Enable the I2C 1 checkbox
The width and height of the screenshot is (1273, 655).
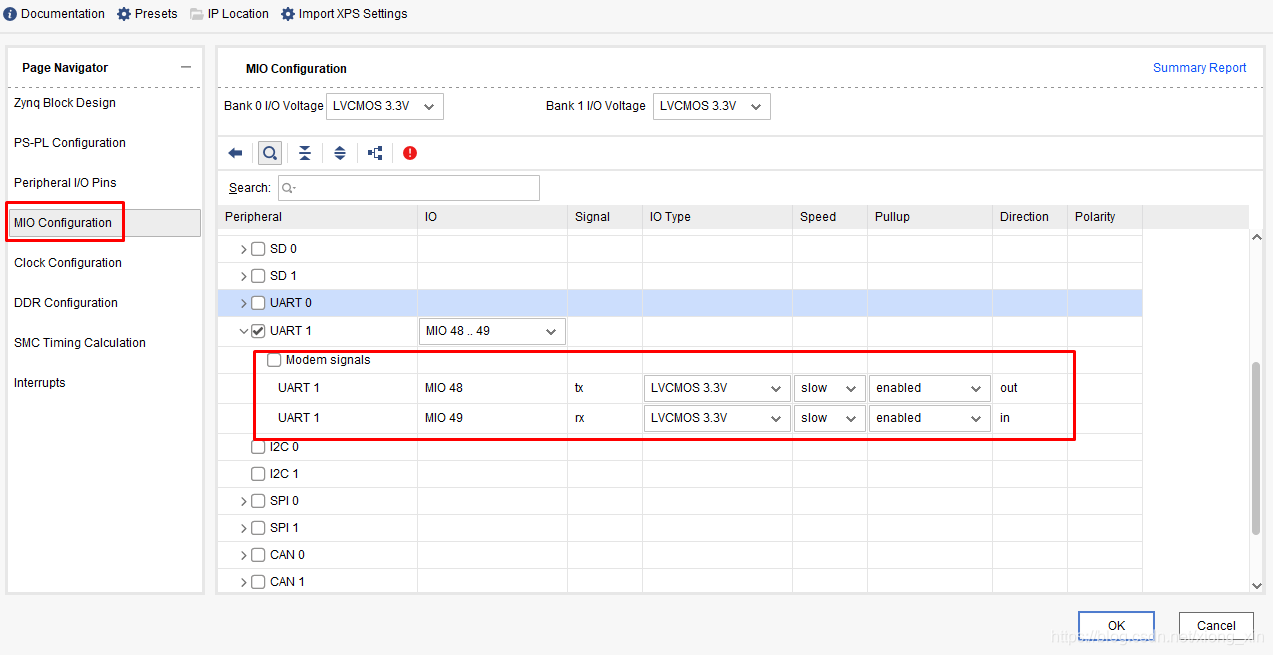[258, 474]
